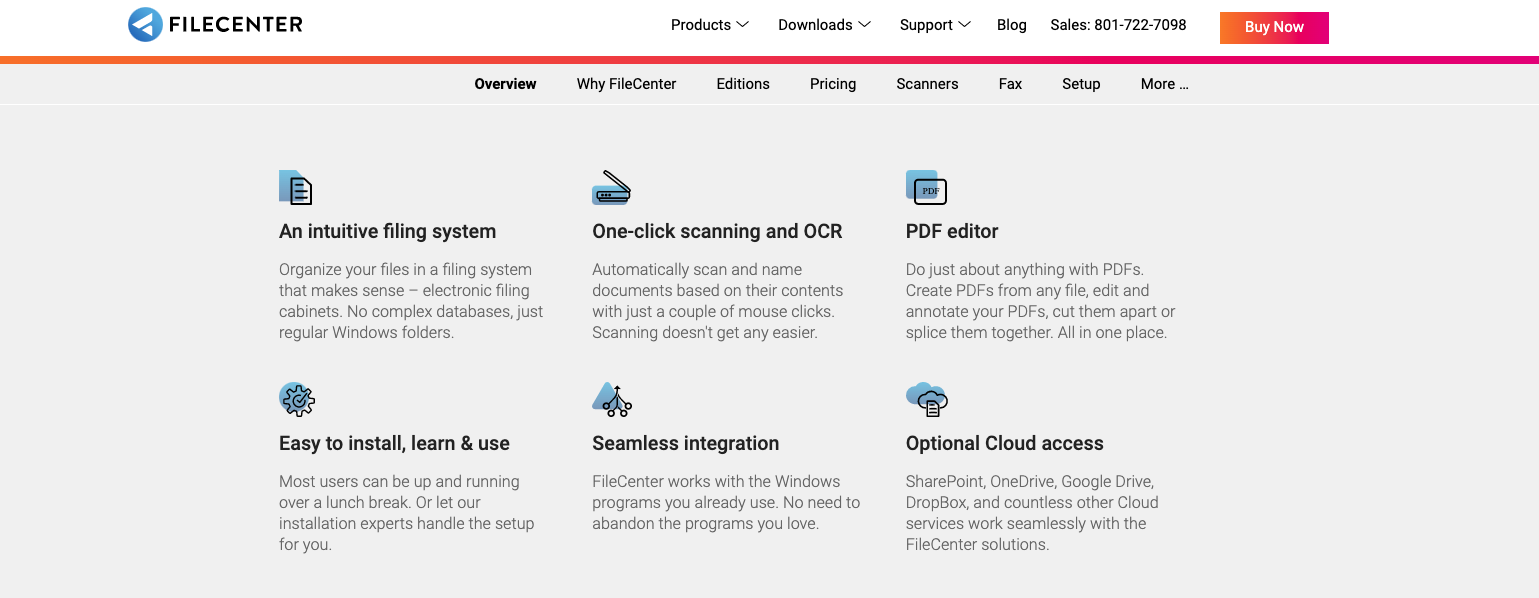The height and width of the screenshot is (598, 1539).
Task: View the Pricing tab
Action: click(x=833, y=84)
